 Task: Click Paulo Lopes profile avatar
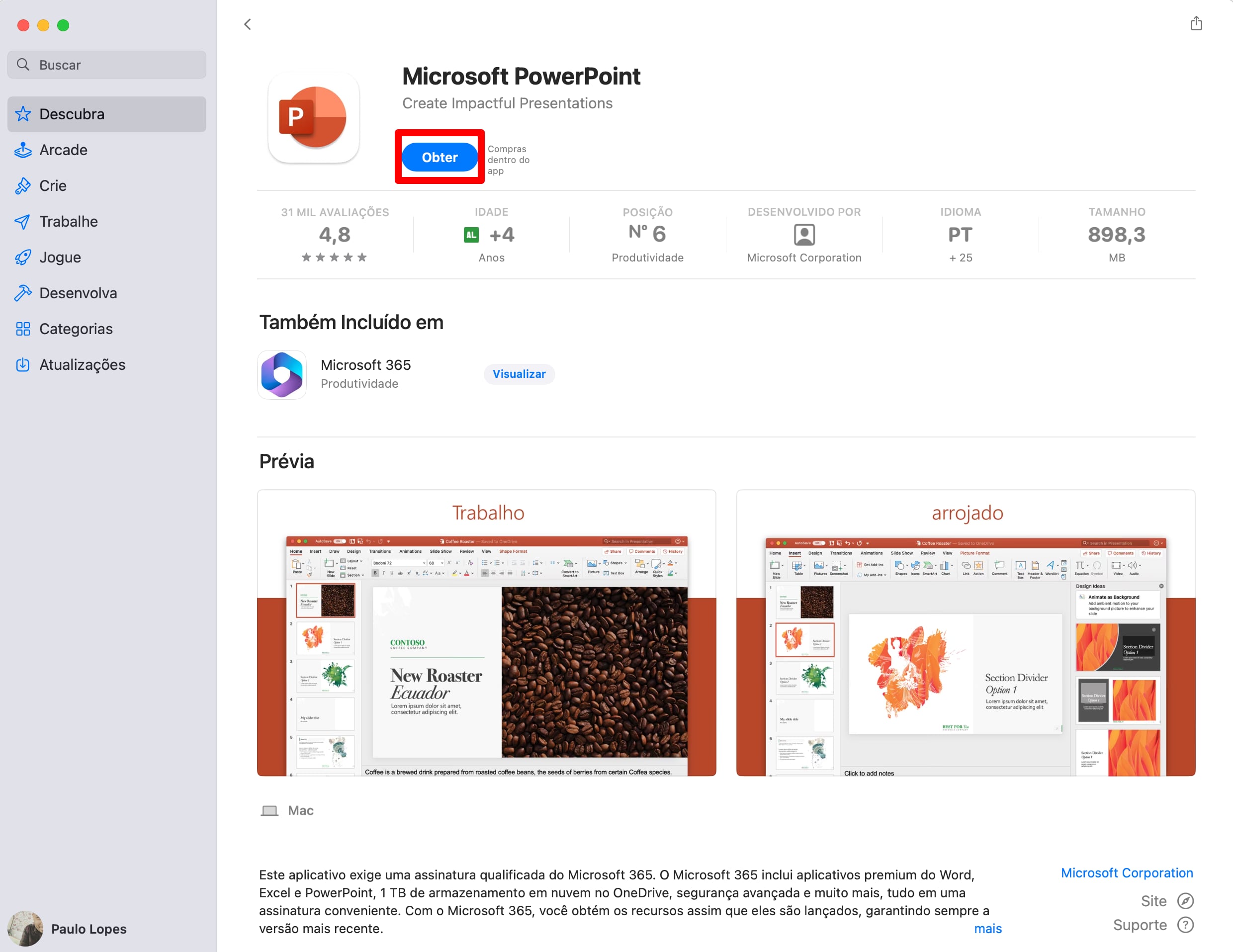coord(25,928)
